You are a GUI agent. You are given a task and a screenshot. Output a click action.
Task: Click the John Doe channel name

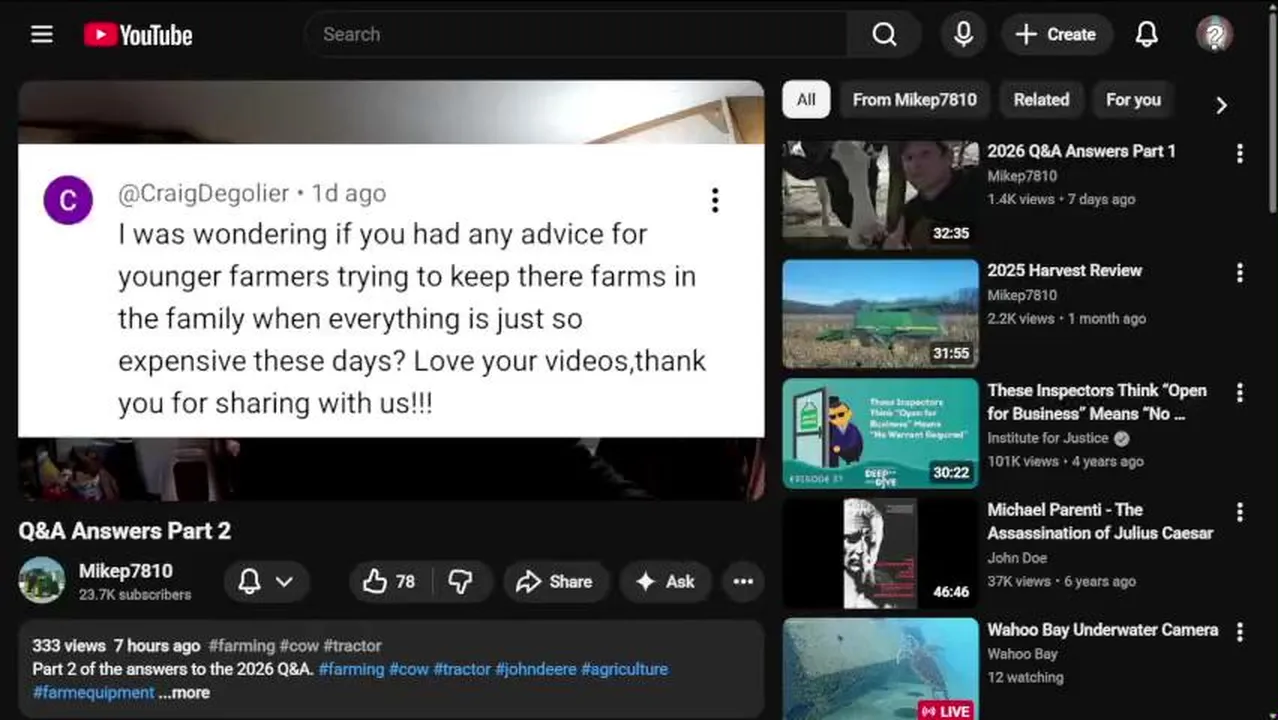pyautogui.click(x=1017, y=558)
